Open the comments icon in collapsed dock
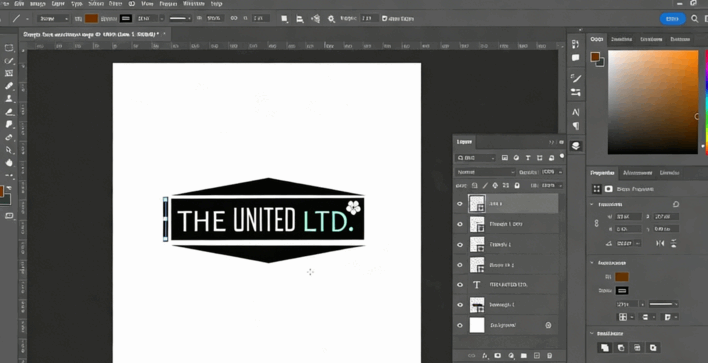 click(575, 58)
